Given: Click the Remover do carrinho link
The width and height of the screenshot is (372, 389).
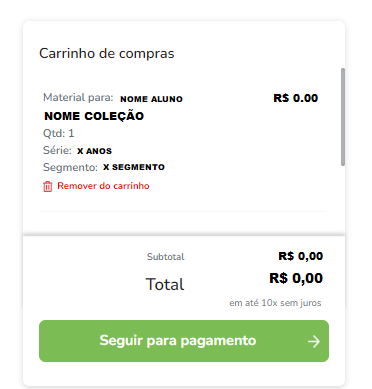Looking at the screenshot, I should pyautogui.click(x=103, y=186).
